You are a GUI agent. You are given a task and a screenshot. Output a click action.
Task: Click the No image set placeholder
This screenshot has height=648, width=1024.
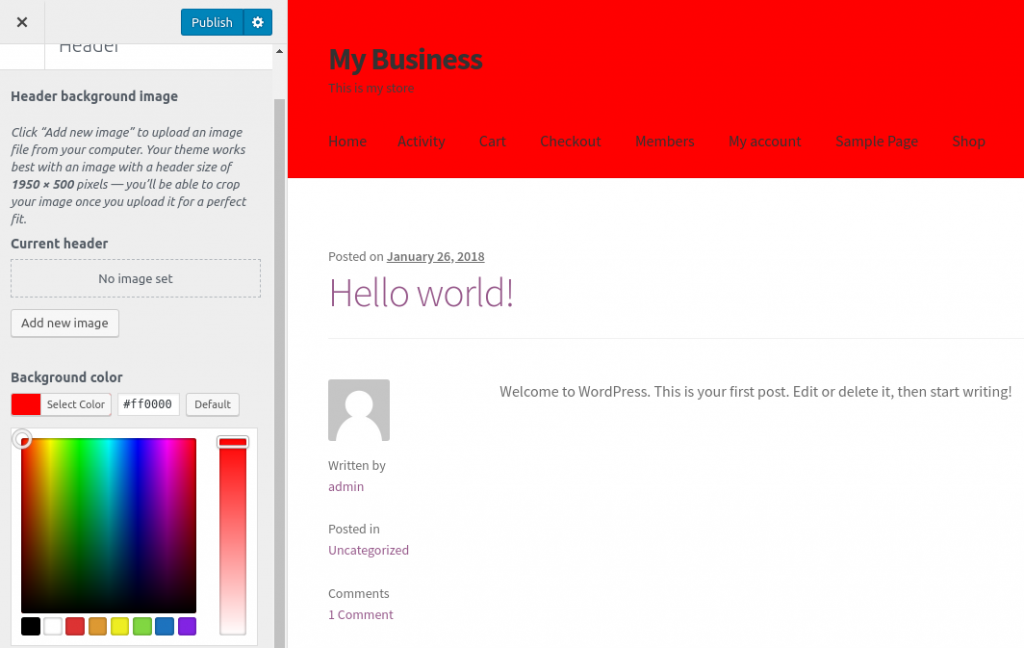click(x=135, y=279)
